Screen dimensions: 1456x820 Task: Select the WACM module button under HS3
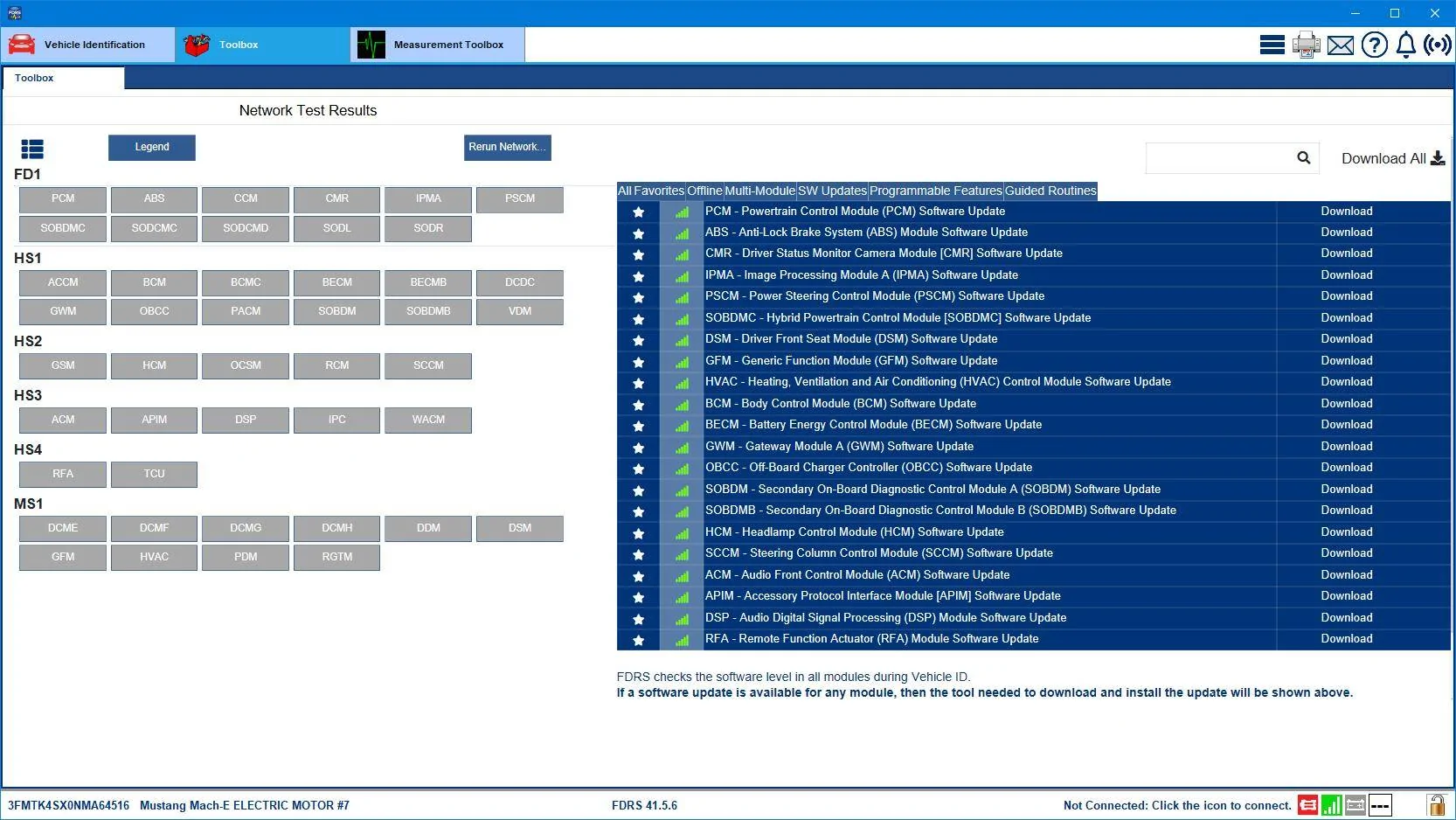pos(428,420)
